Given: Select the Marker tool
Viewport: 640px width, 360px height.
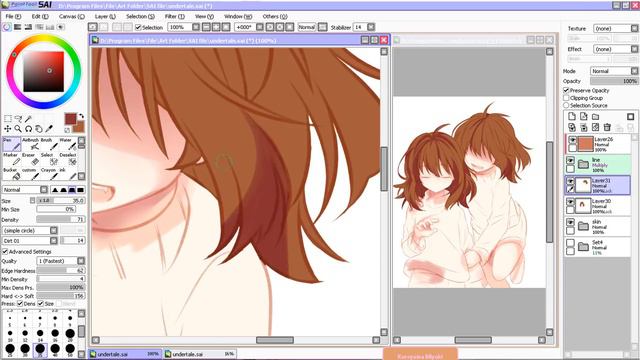Looking at the screenshot, I should pos(11,159).
